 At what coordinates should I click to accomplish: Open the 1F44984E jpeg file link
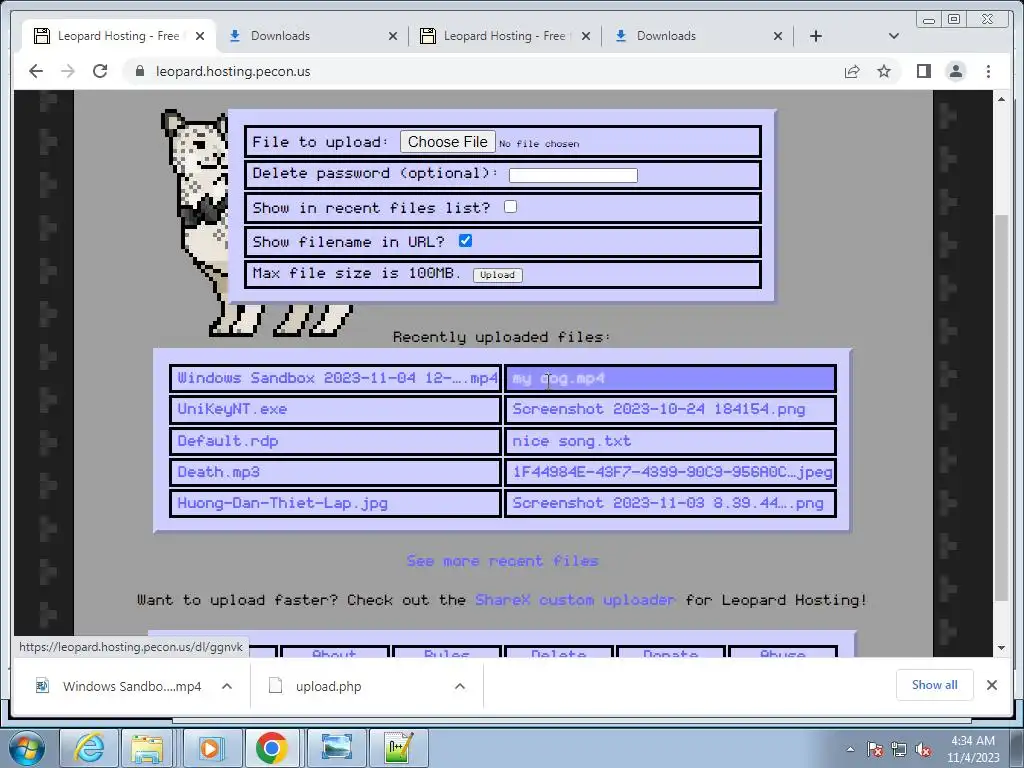click(x=670, y=472)
